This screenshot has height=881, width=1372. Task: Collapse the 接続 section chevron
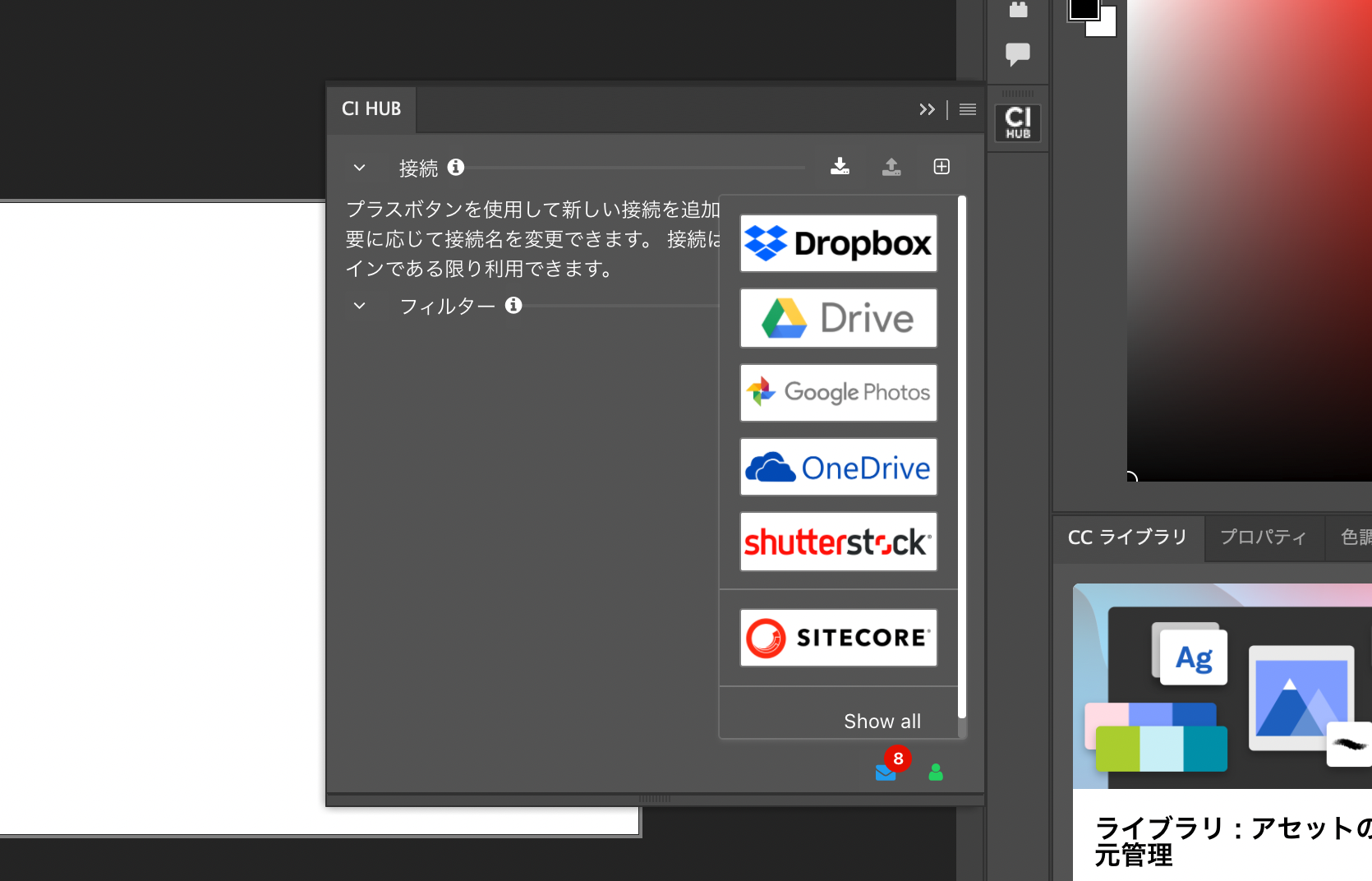[x=359, y=168]
